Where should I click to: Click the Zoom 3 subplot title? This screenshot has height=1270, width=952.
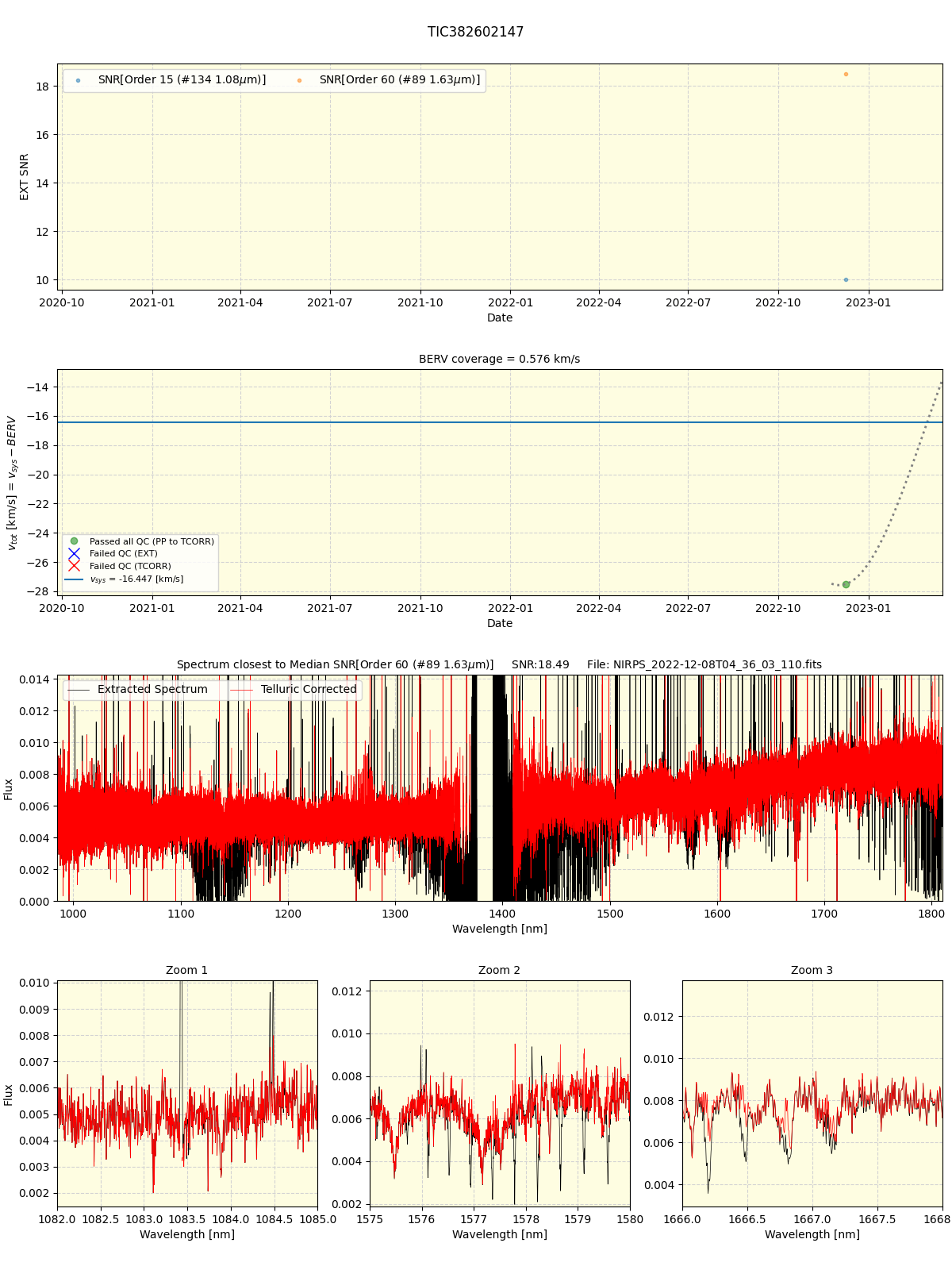pos(812,970)
